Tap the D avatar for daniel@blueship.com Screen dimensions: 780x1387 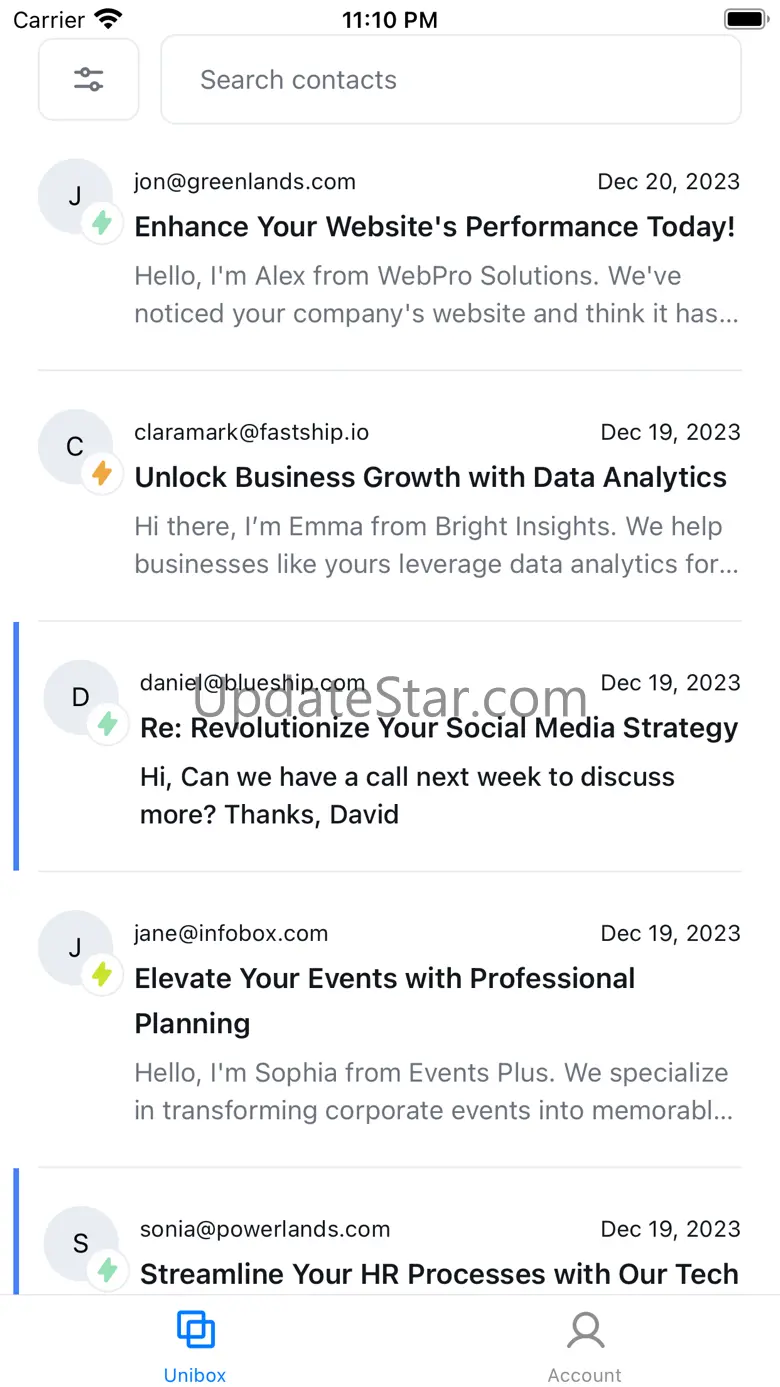coord(81,698)
